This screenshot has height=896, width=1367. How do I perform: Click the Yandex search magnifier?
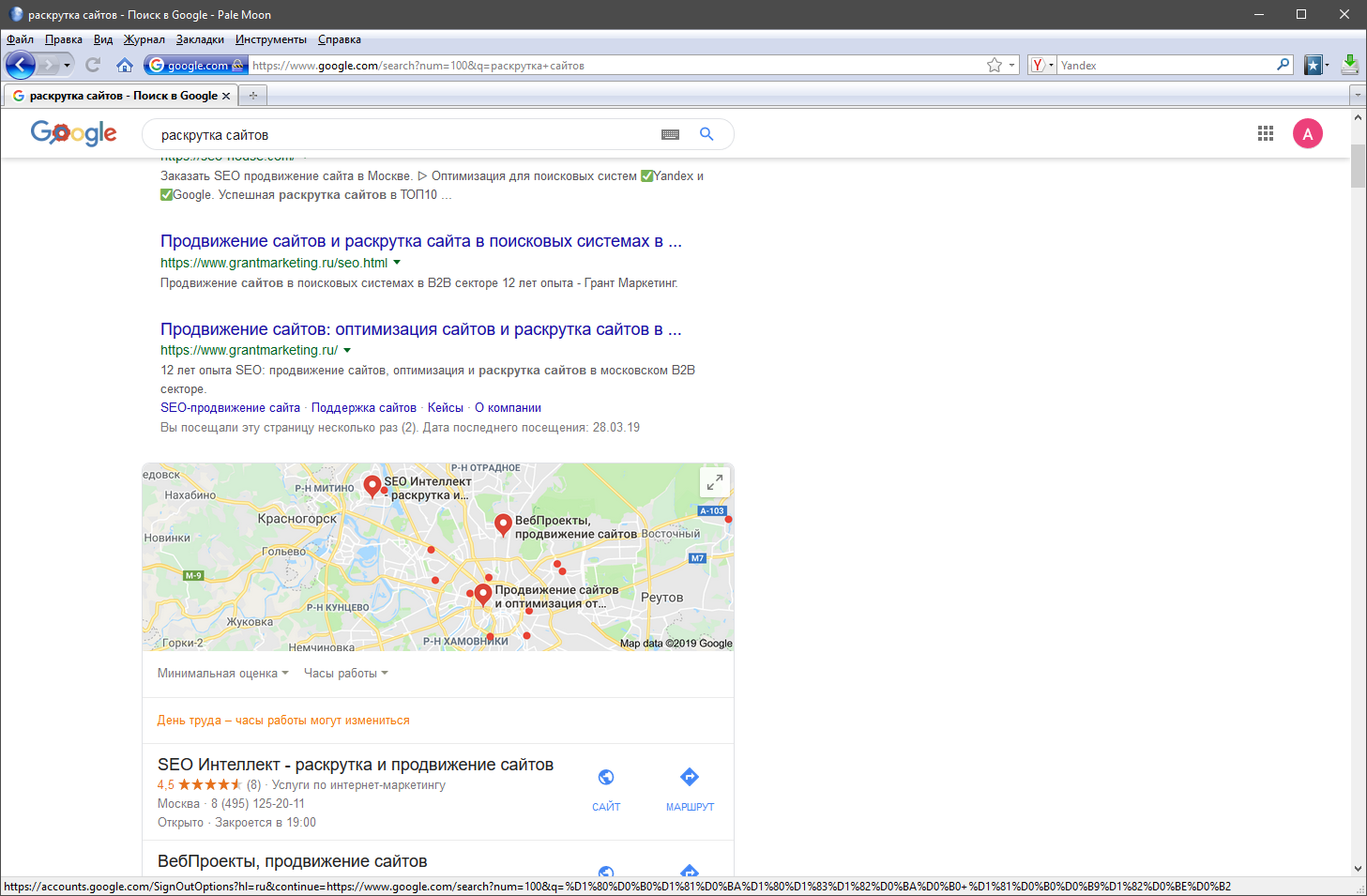point(1283,65)
